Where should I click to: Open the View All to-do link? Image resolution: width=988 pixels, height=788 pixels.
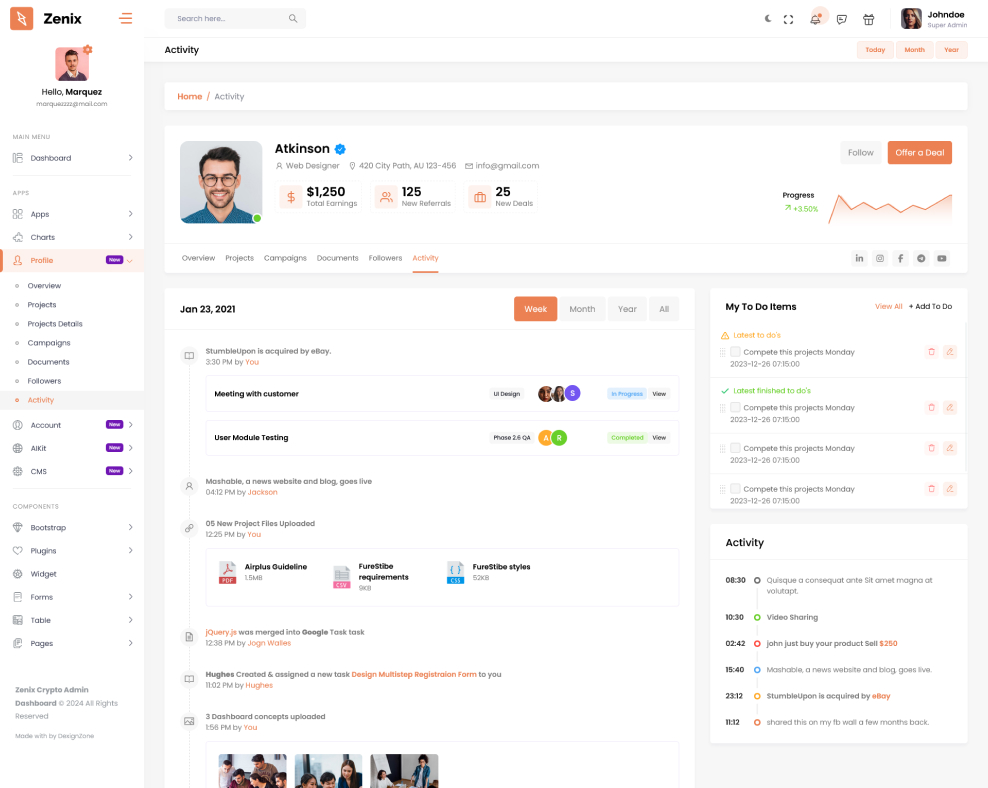click(888, 306)
